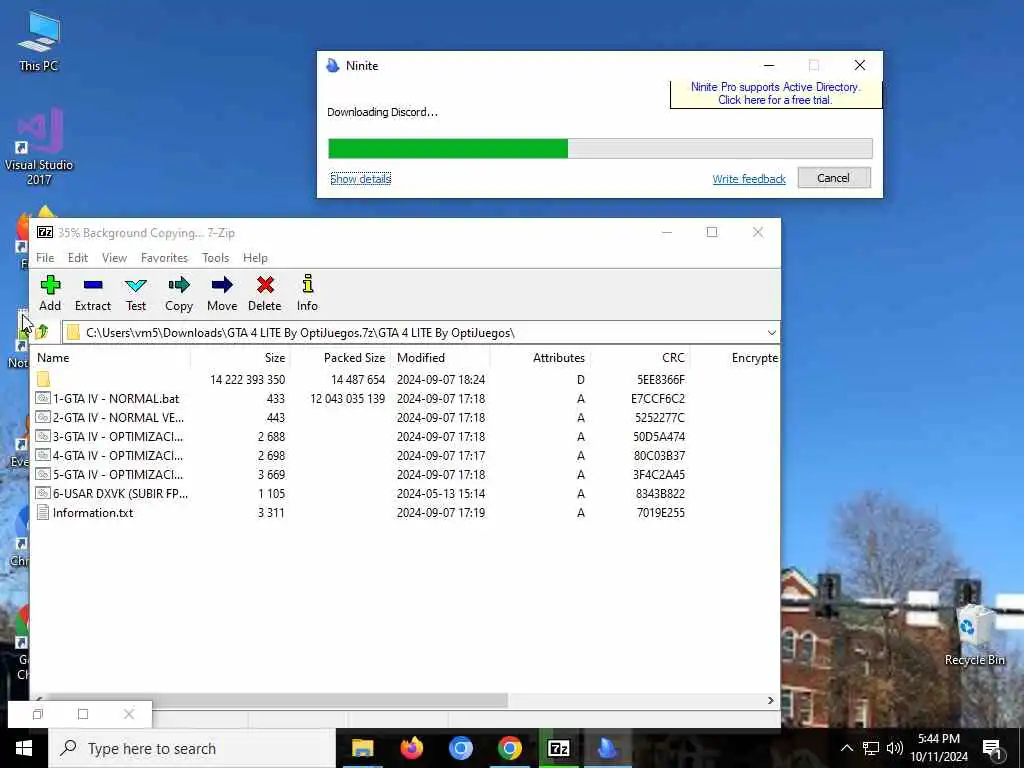This screenshot has height=768, width=1024.
Task: Open the View menu
Action: 114,258
